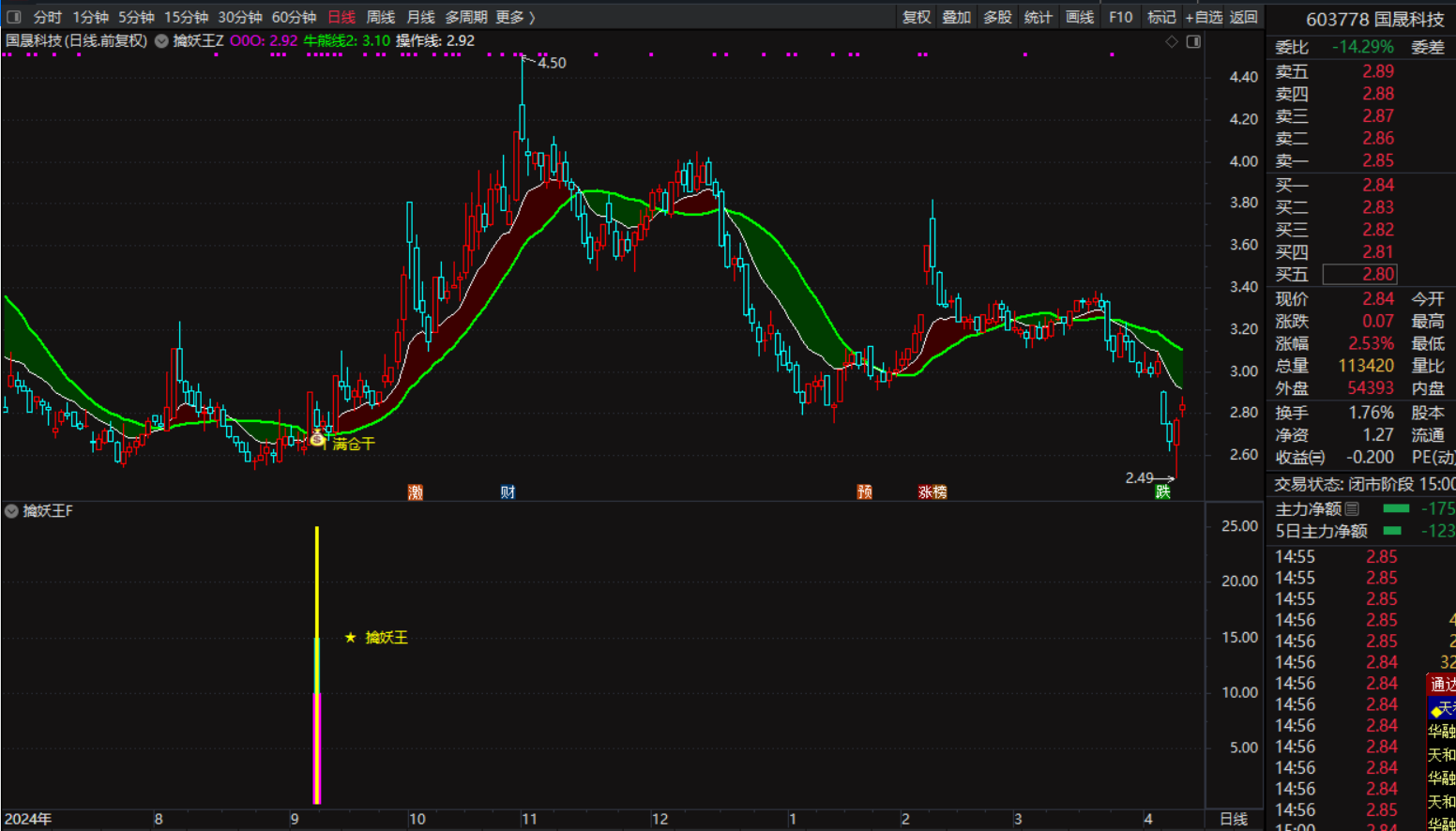
Task: Click the 涨榜 marker on chart
Action: tap(932, 491)
